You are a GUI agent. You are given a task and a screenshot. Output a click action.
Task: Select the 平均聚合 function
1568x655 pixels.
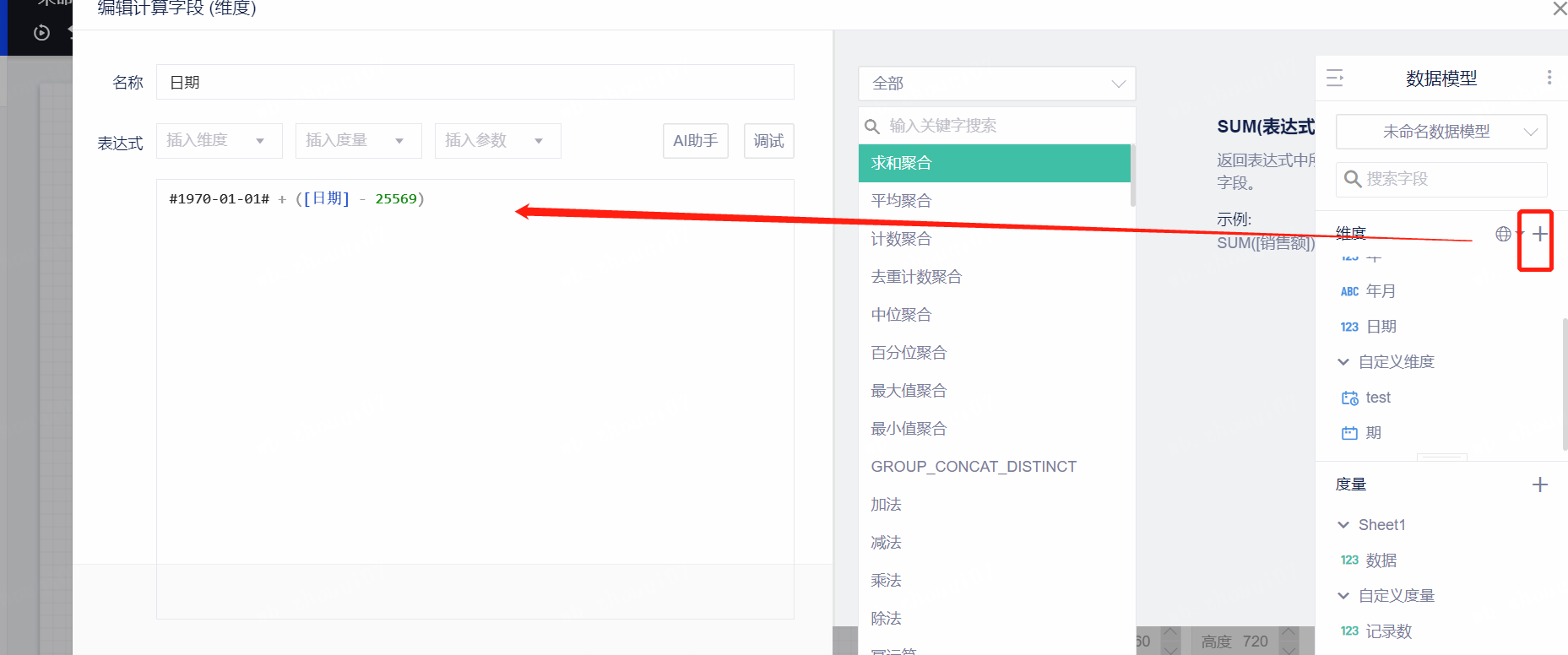pos(994,201)
